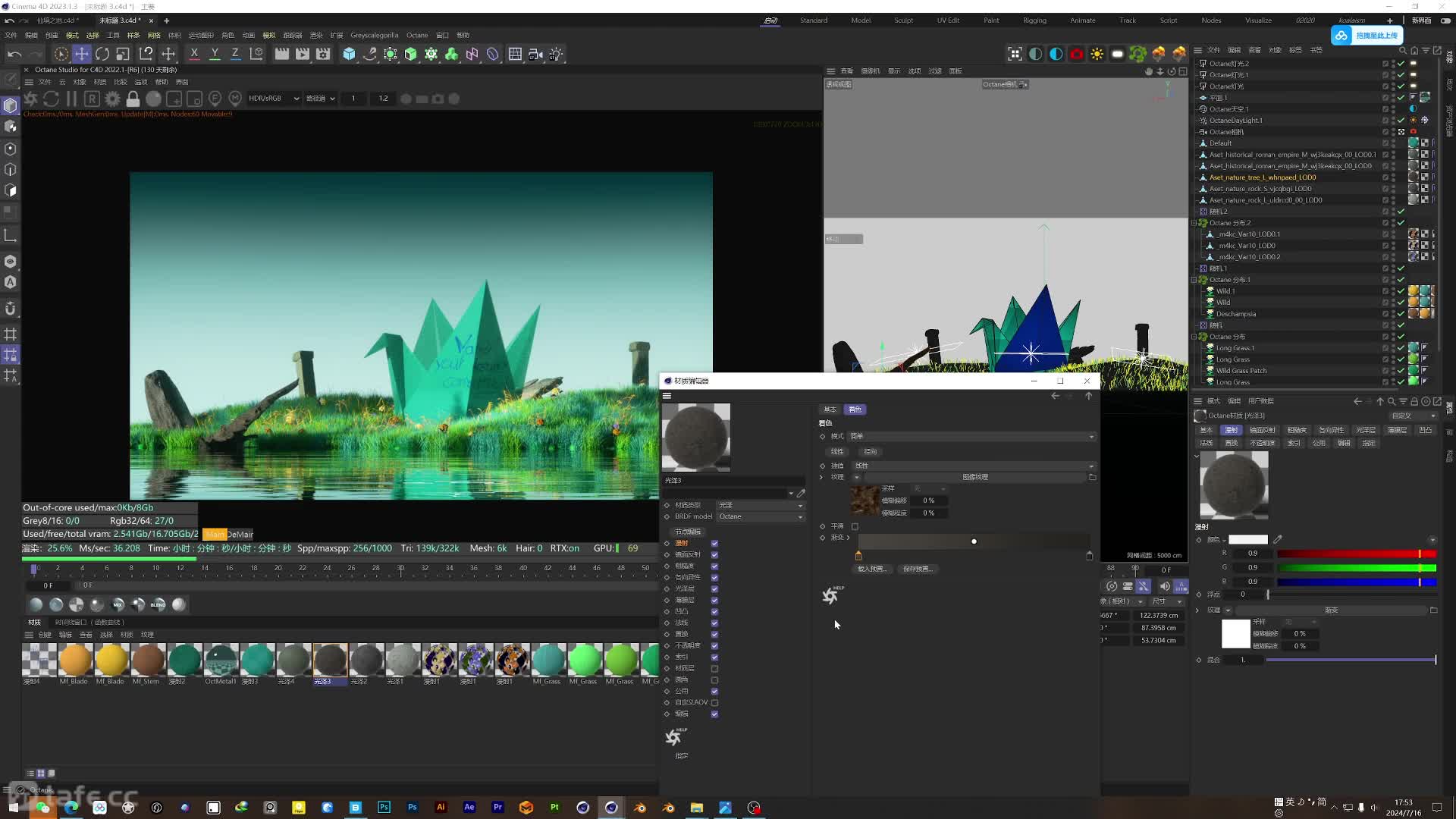The image size is (1456, 819).
Task: Toggle X axis lock
Action: point(194,54)
